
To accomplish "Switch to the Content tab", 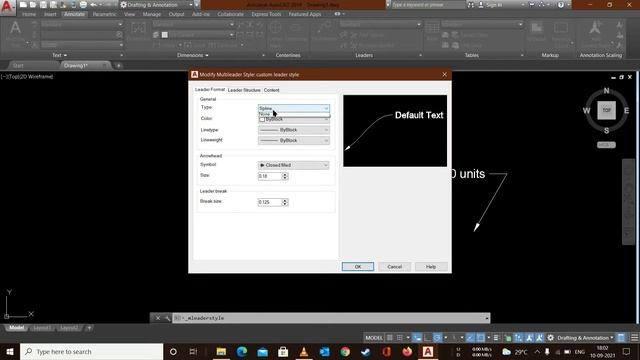I will (271, 90).
